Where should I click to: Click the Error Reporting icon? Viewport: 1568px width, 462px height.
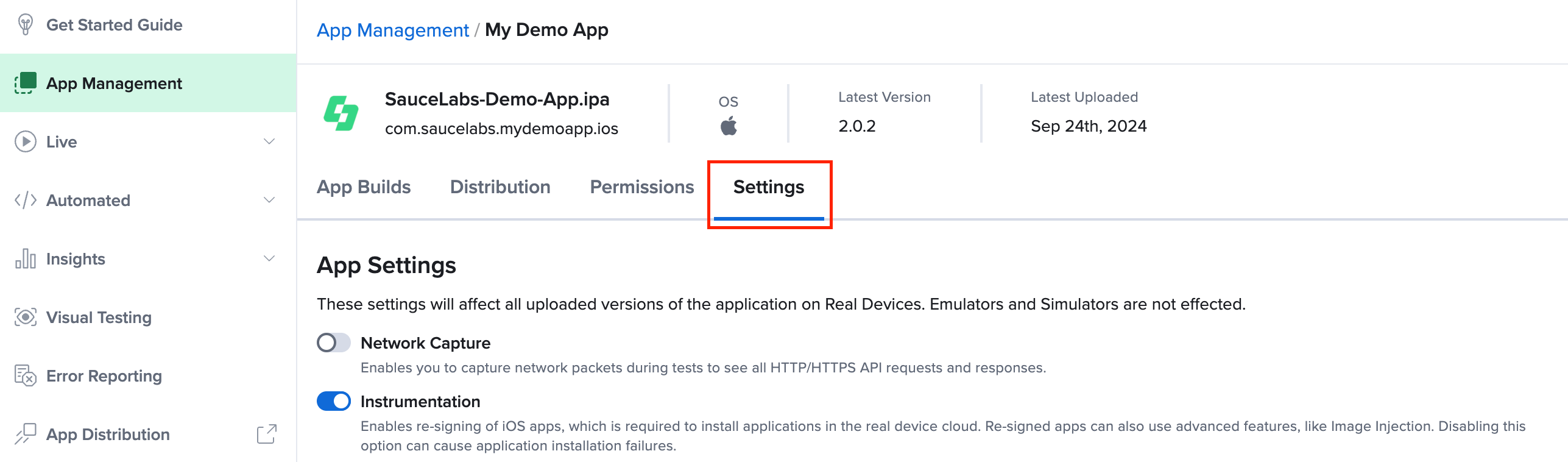[x=25, y=375]
